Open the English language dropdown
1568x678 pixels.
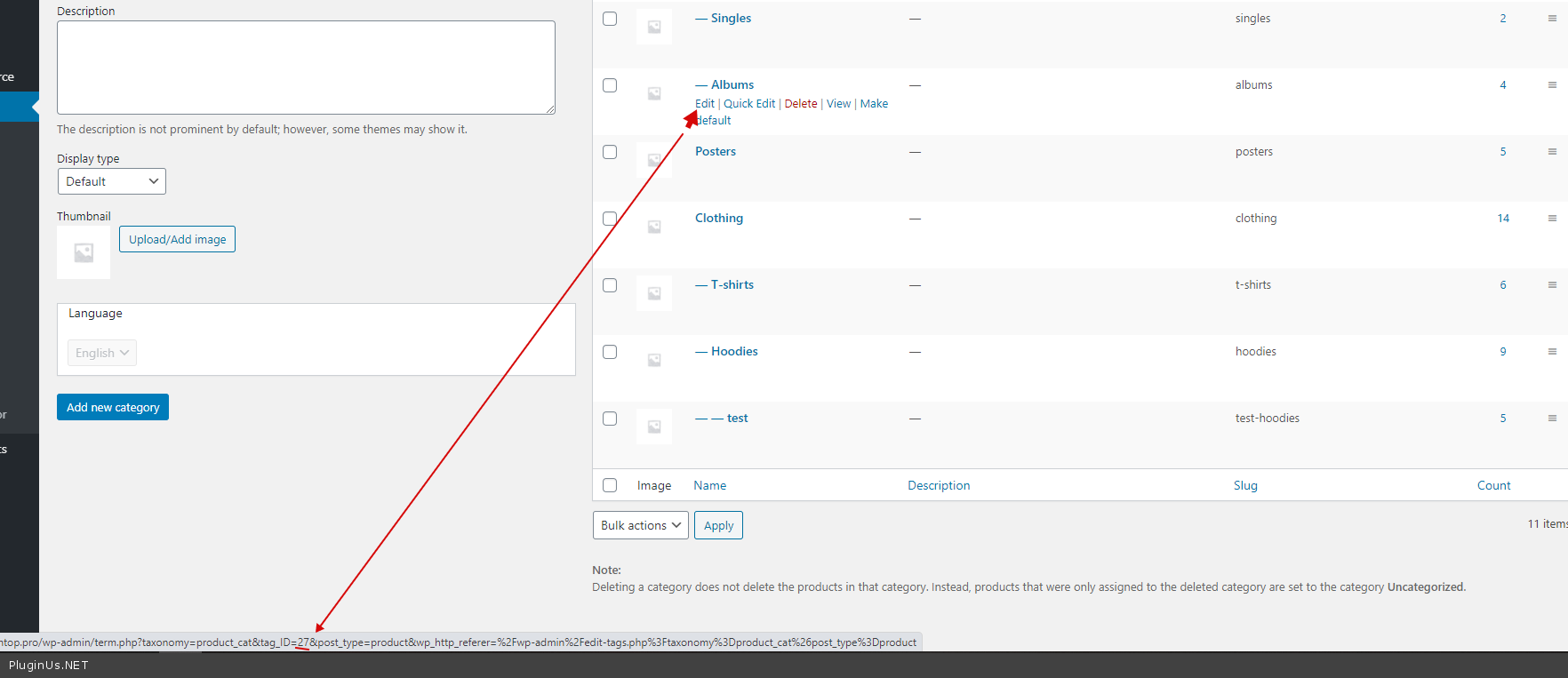coord(102,353)
